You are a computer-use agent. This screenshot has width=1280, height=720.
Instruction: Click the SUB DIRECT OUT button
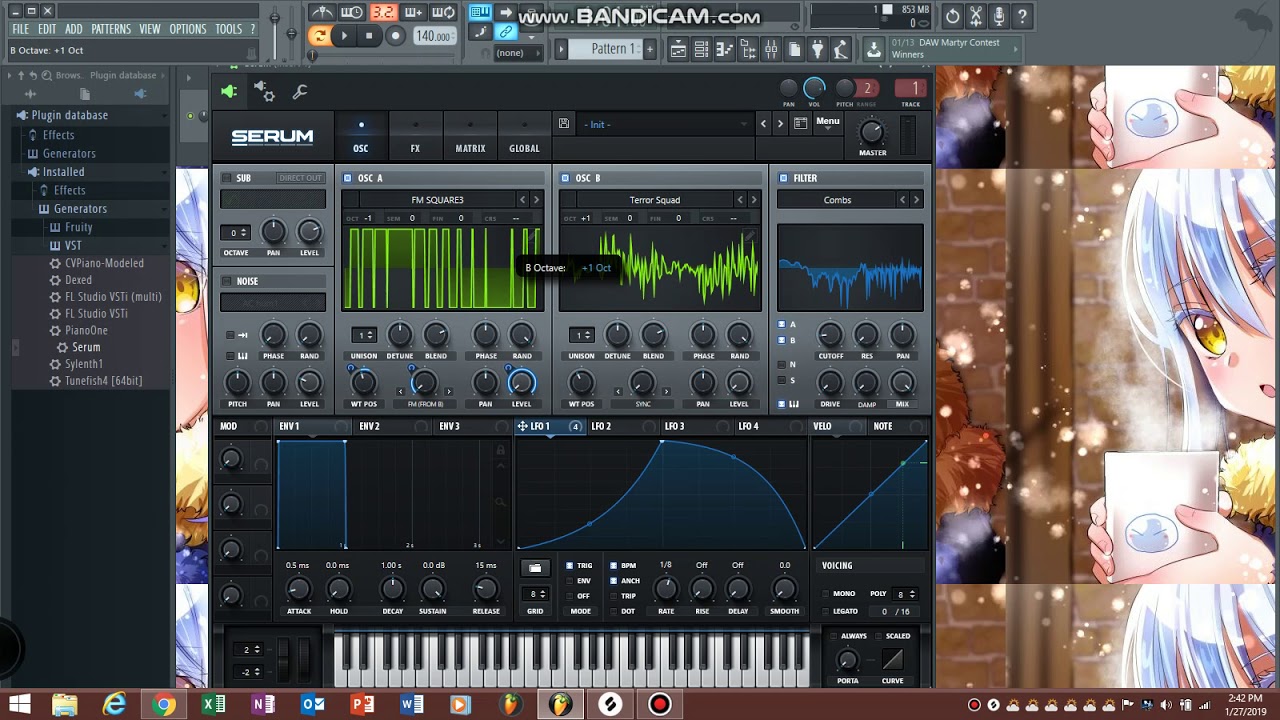pos(300,178)
